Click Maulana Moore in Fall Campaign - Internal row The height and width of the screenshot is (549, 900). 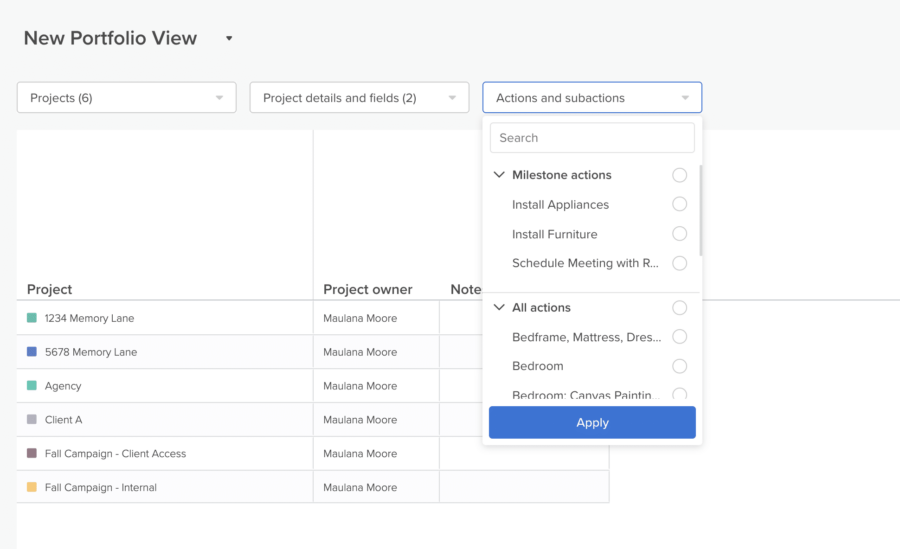pyautogui.click(x=360, y=488)
